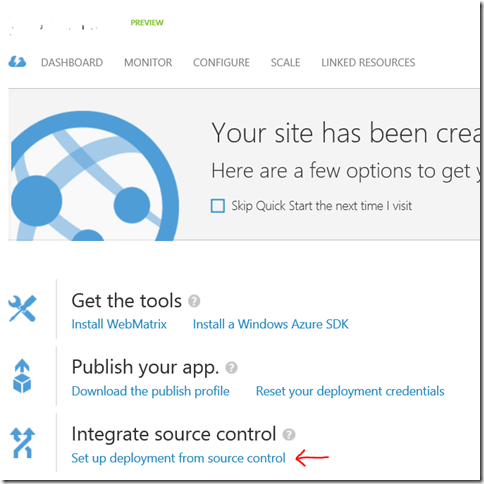Click the Install WebMatrix link
The image size is (484, 484).
click(119, 324)
